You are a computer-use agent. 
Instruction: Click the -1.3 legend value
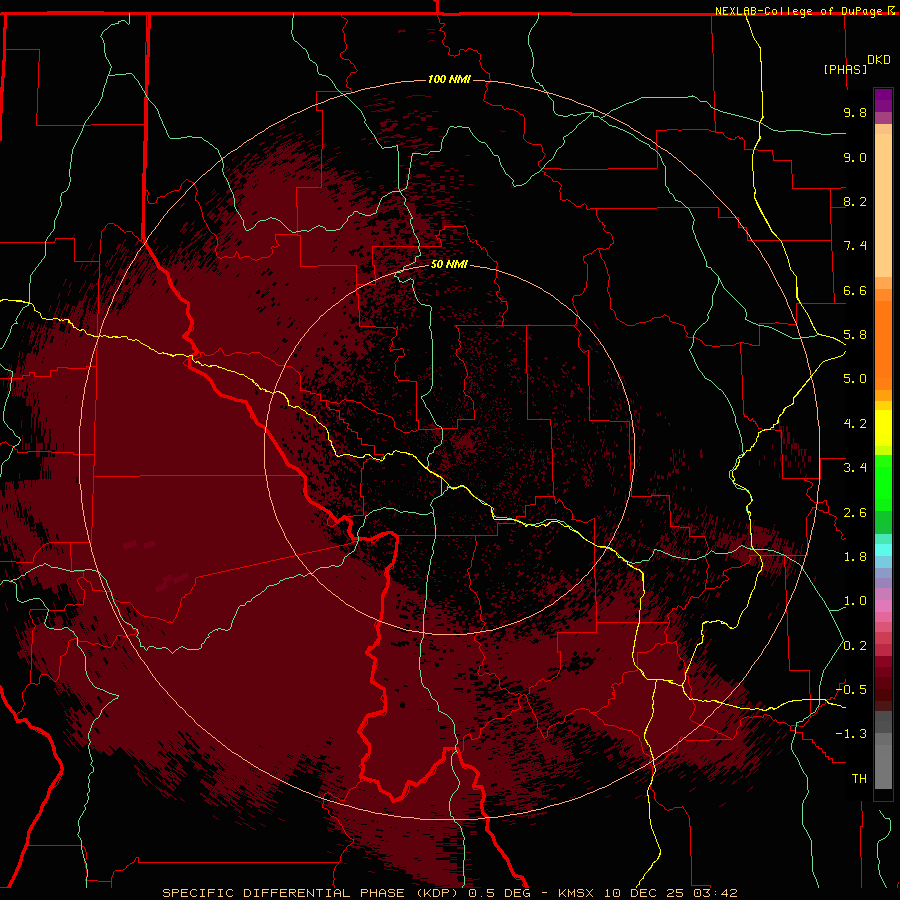click(x=851, y=734)
